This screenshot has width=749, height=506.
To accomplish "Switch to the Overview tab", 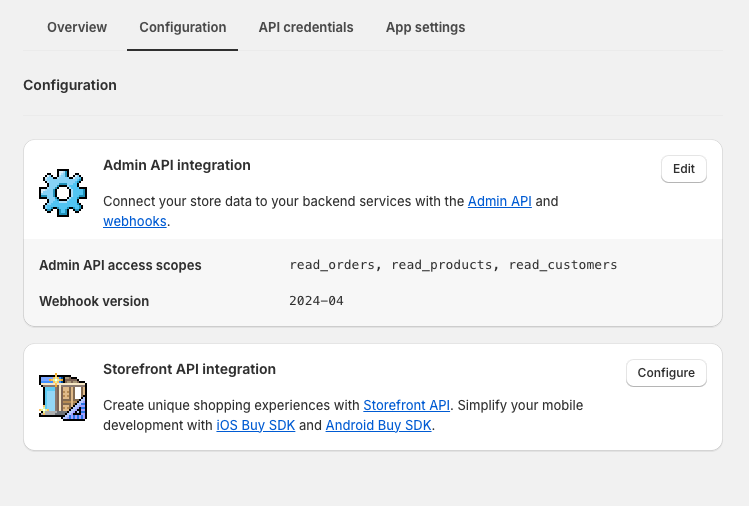I will tap(77, 27).
